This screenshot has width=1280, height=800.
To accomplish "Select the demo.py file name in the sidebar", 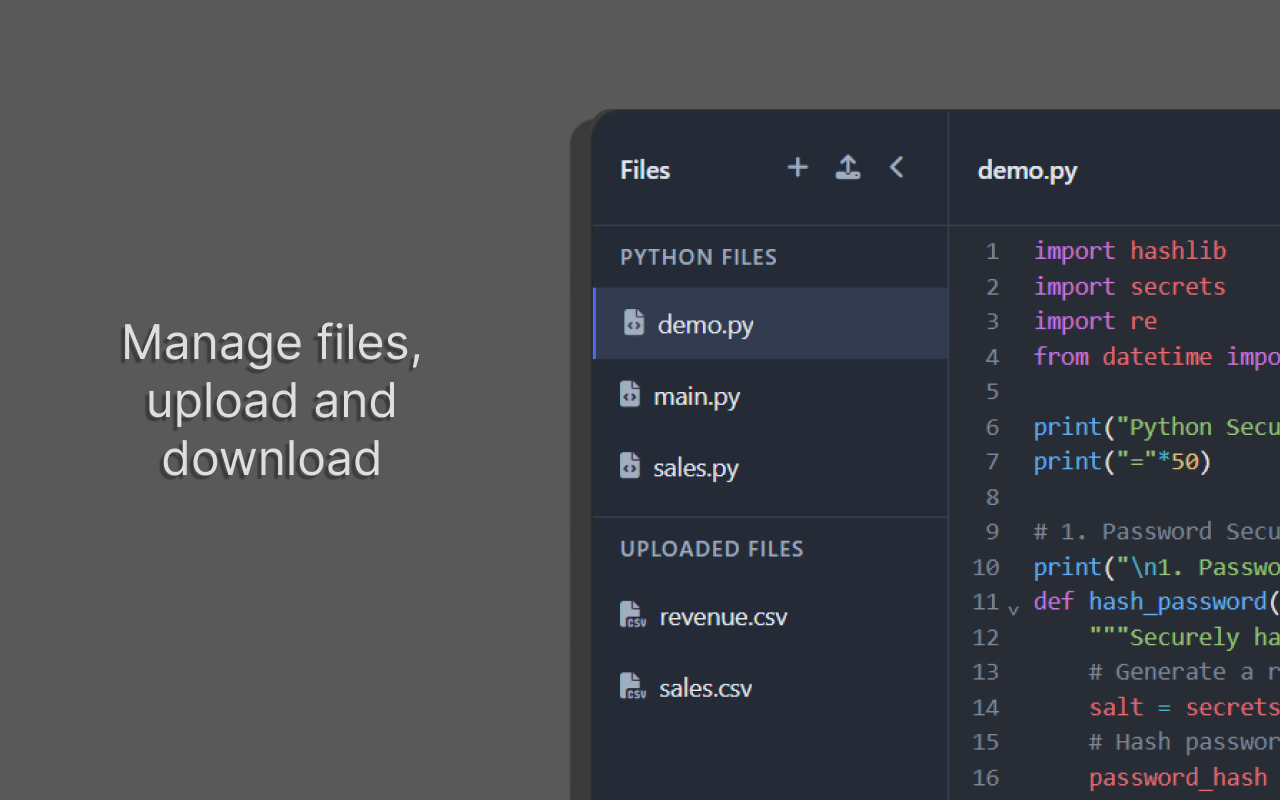I will [706, 324].
